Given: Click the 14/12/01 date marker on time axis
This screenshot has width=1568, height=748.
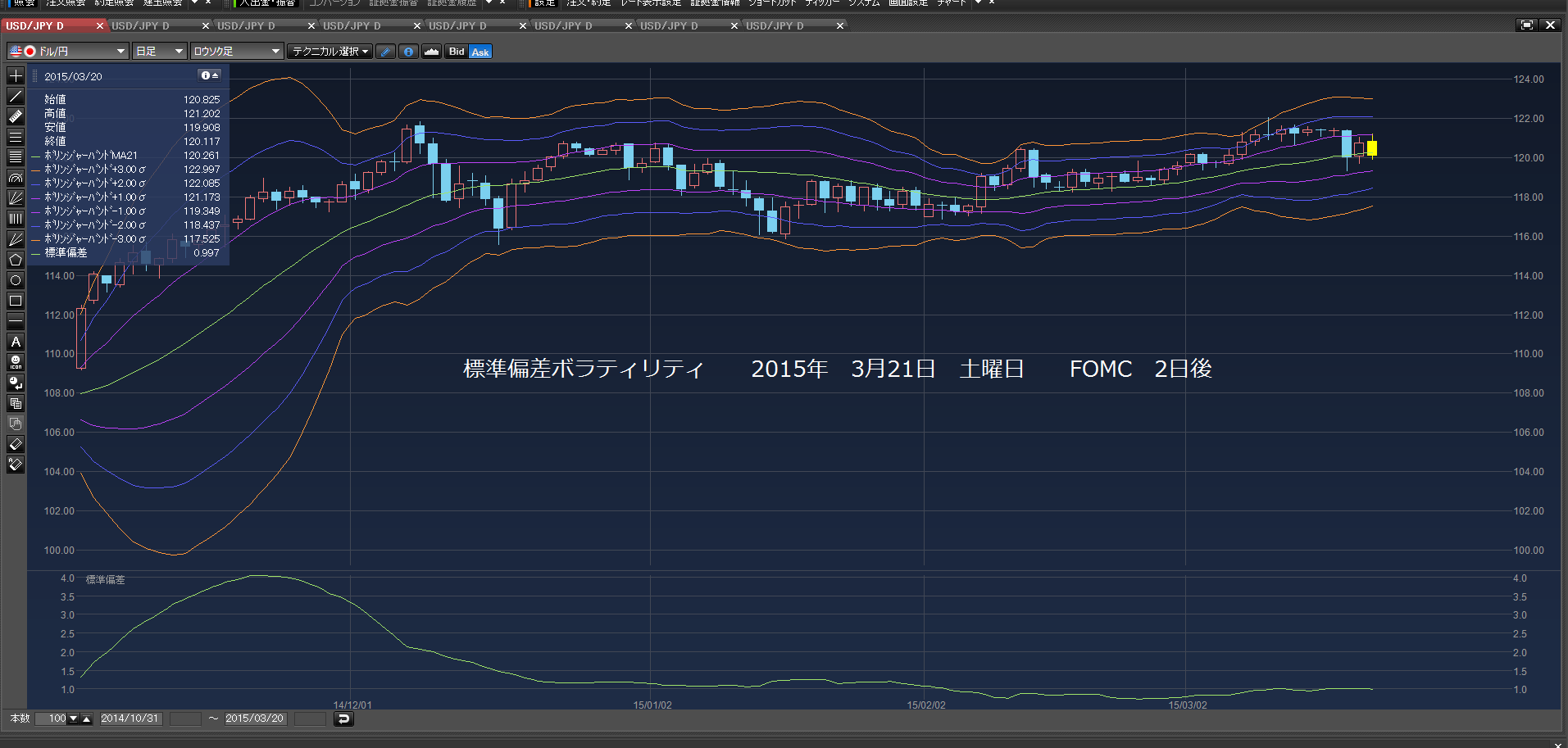Looking at the screenshot, I should click(352, 705).
